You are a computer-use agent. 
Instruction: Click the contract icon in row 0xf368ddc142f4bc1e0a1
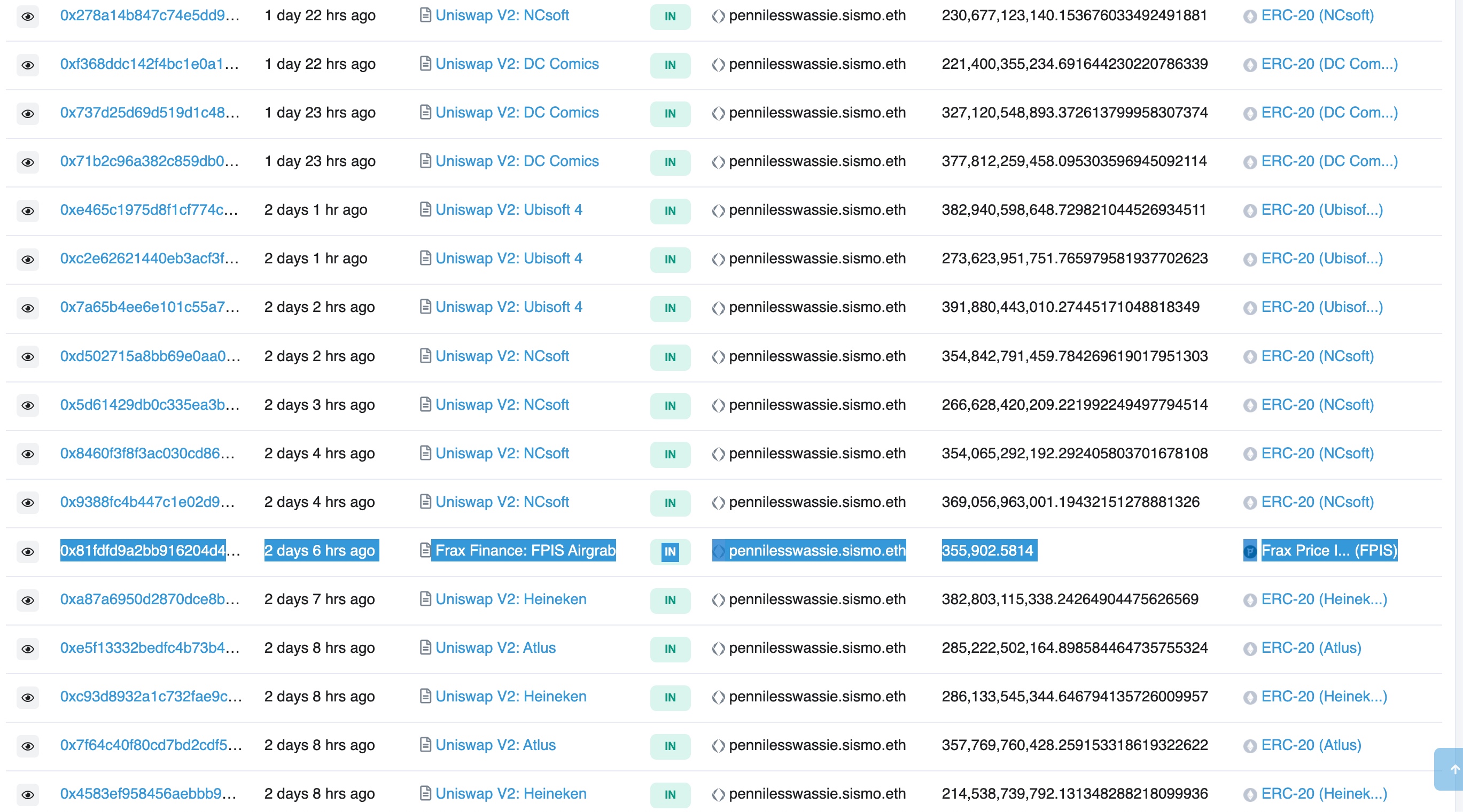coord(425,64)
